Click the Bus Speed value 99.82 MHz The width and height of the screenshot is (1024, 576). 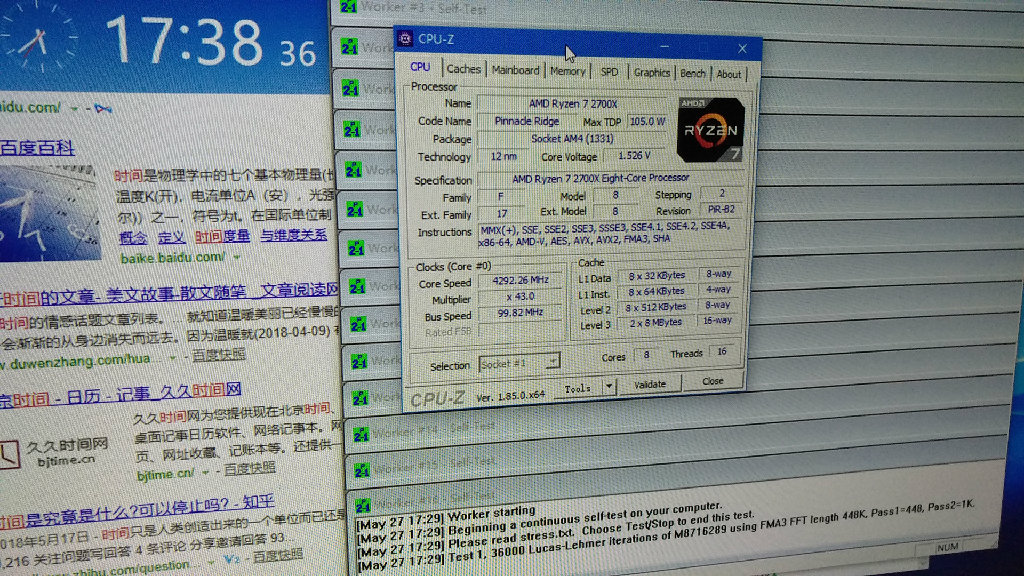[520, 312]
